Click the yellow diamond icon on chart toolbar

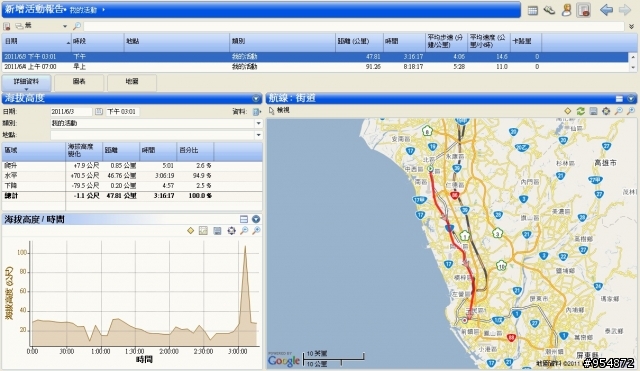[x=190, y=231]
